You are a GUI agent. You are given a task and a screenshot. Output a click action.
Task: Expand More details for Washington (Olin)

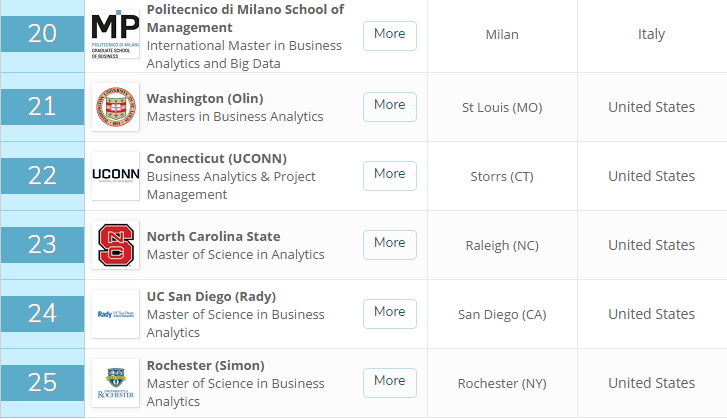click(389, 105)
